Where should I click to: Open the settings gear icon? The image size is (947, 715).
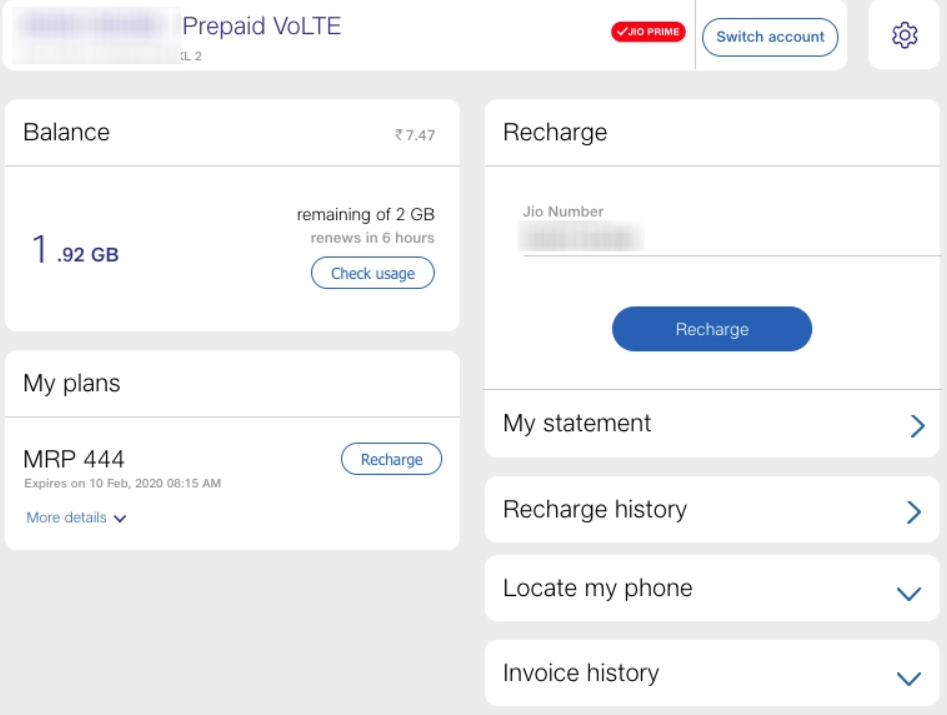point(904,36)
